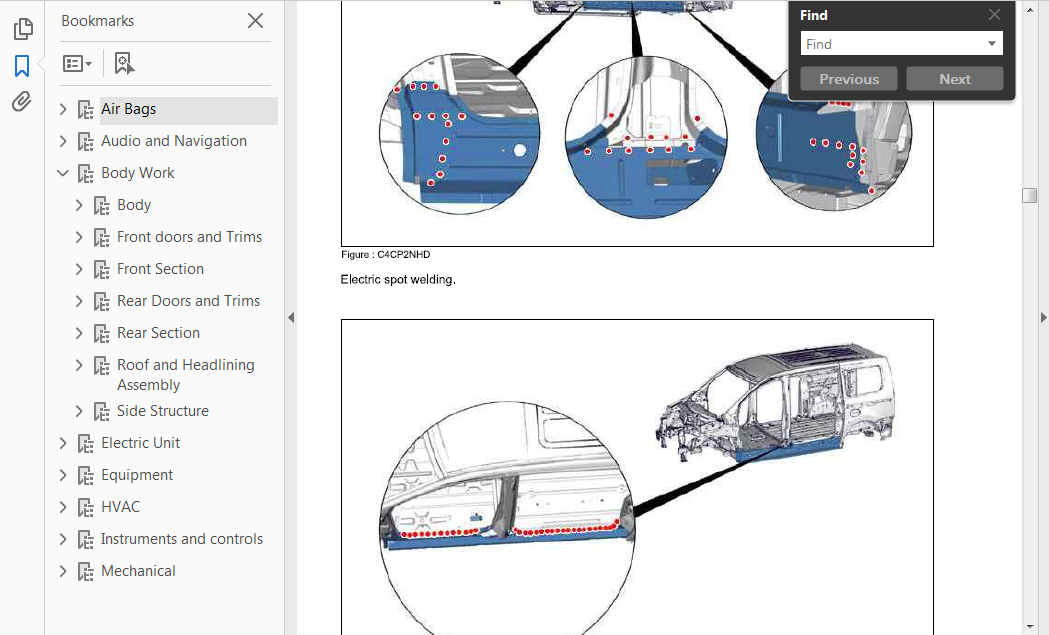Viewport: 1049px width, 635px height.
Task: Open the Attachments paperclip icon
Action: [x=22, y=102]
